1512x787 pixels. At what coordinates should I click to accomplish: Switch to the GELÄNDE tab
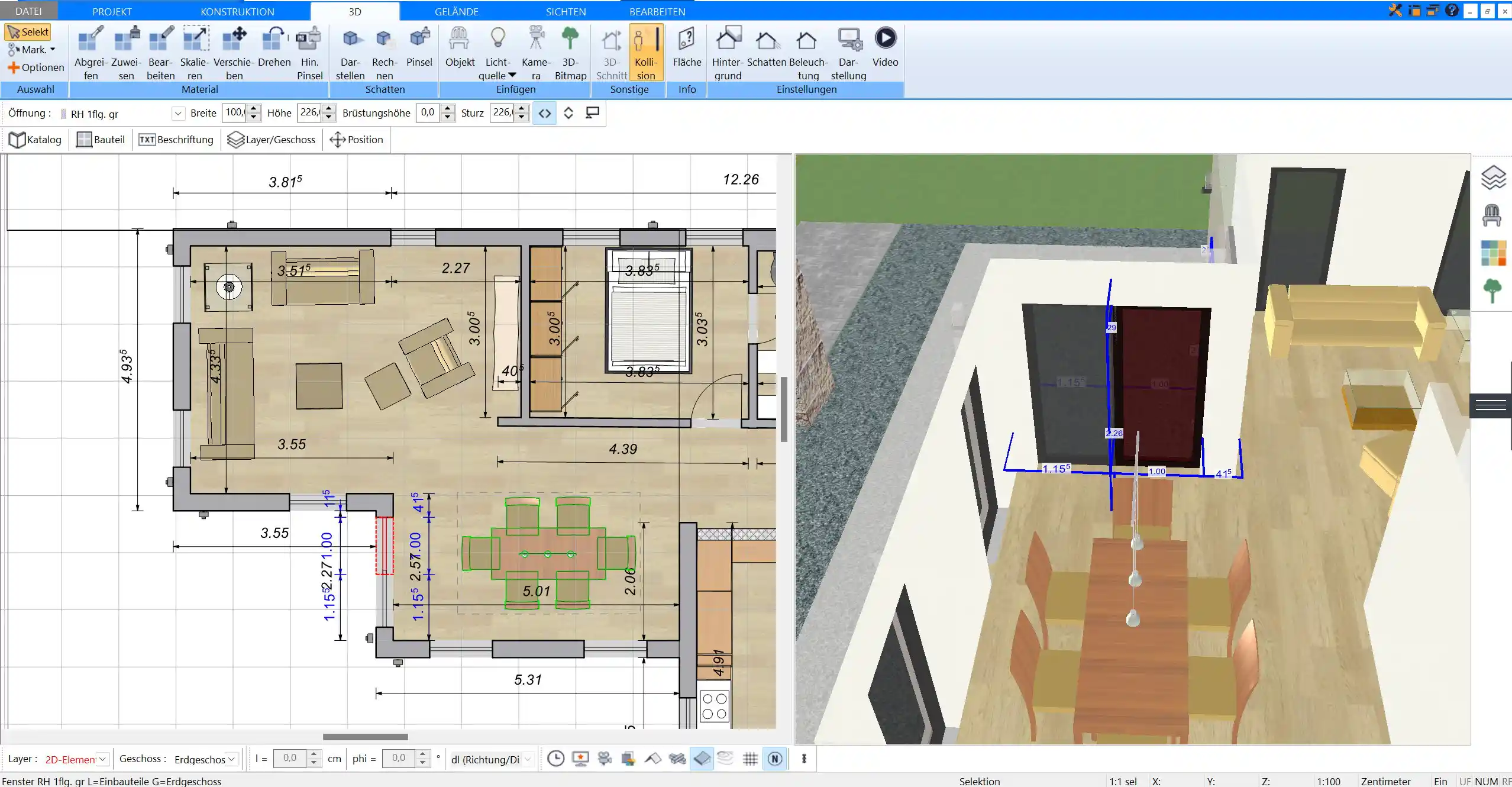pos(456,11)
